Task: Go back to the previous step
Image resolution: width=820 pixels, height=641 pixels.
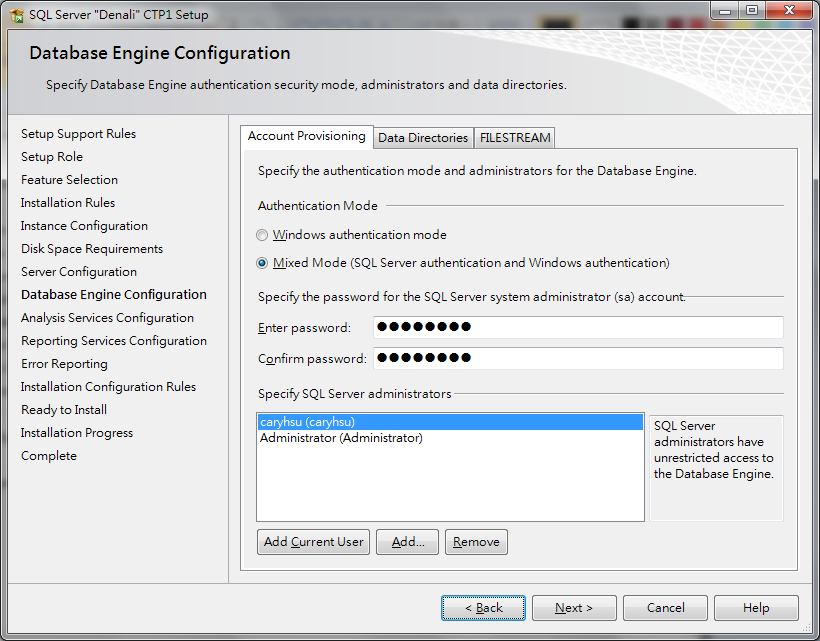Action: click(483, 607)
